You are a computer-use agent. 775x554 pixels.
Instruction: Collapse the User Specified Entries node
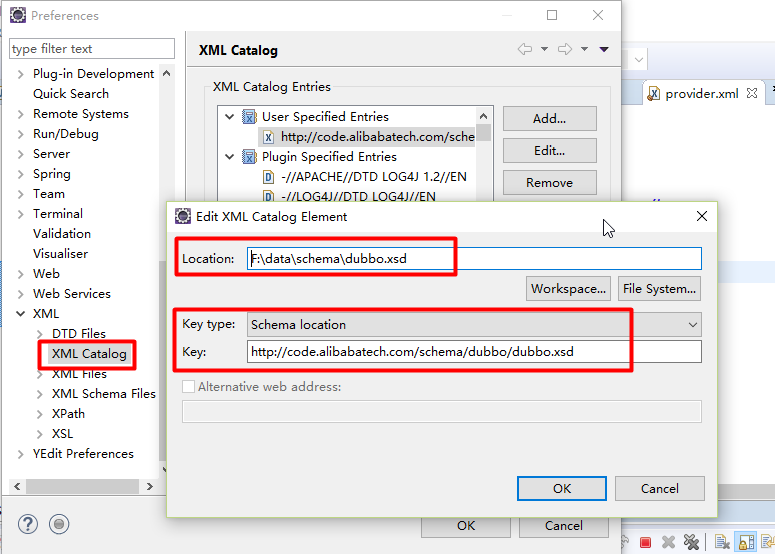pos(229,117)
